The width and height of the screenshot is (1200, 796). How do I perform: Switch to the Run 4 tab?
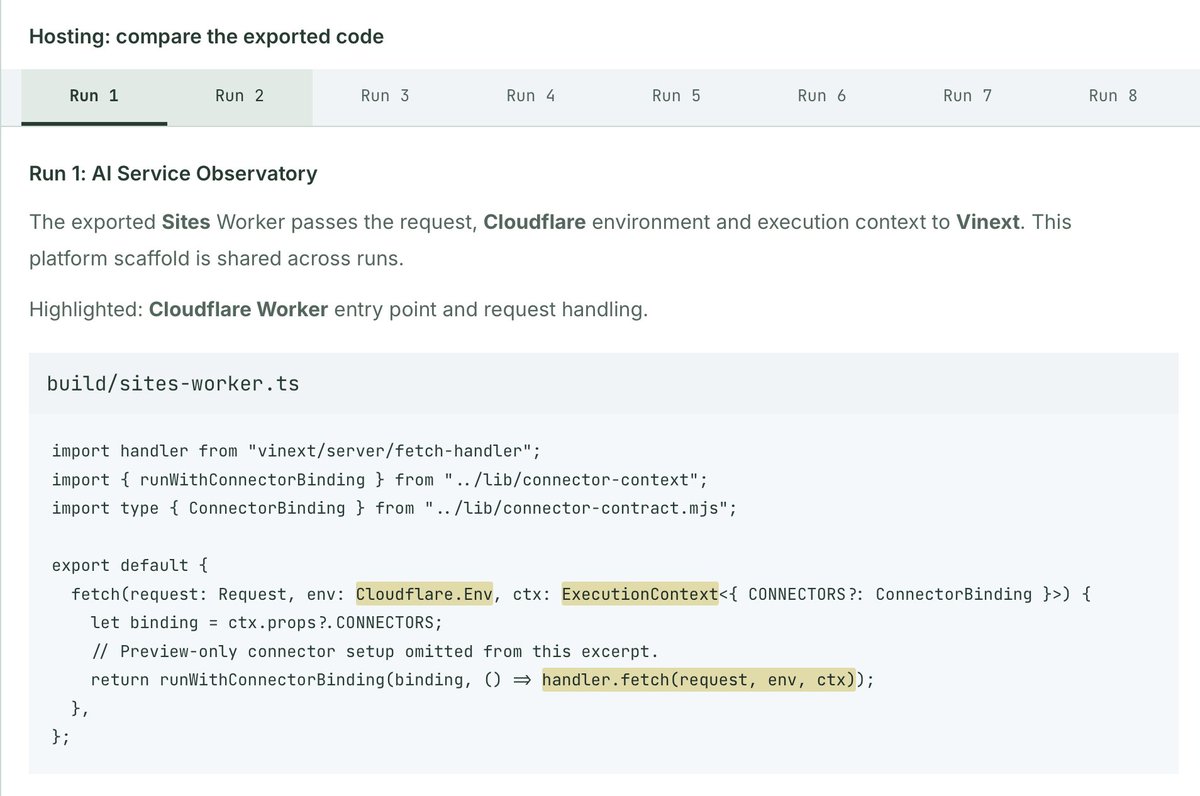click(x=531, y=96)
